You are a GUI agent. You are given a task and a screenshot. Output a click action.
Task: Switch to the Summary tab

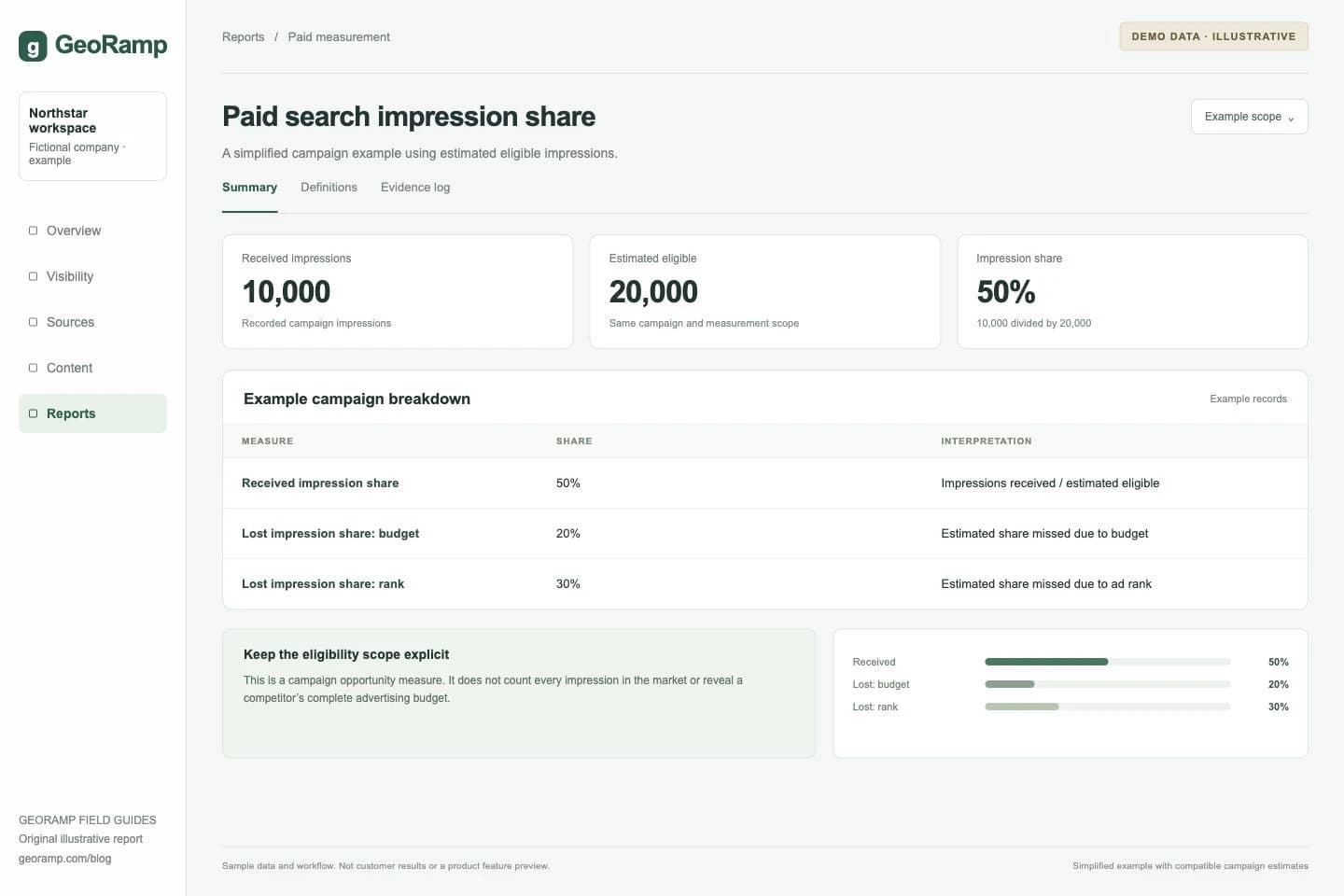[249, 188]
